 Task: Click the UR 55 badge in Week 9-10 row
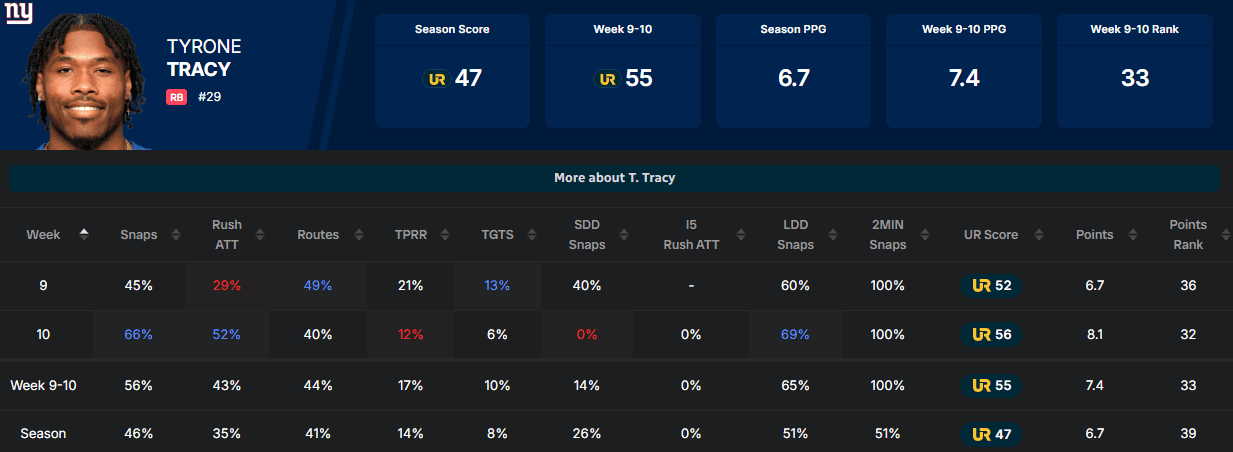pyautogui.click(x=992, y=385)
